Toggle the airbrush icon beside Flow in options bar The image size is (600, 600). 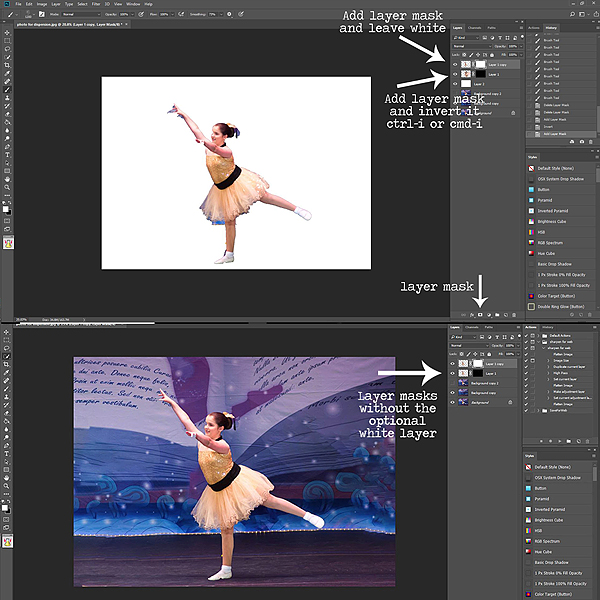[181, 15]
